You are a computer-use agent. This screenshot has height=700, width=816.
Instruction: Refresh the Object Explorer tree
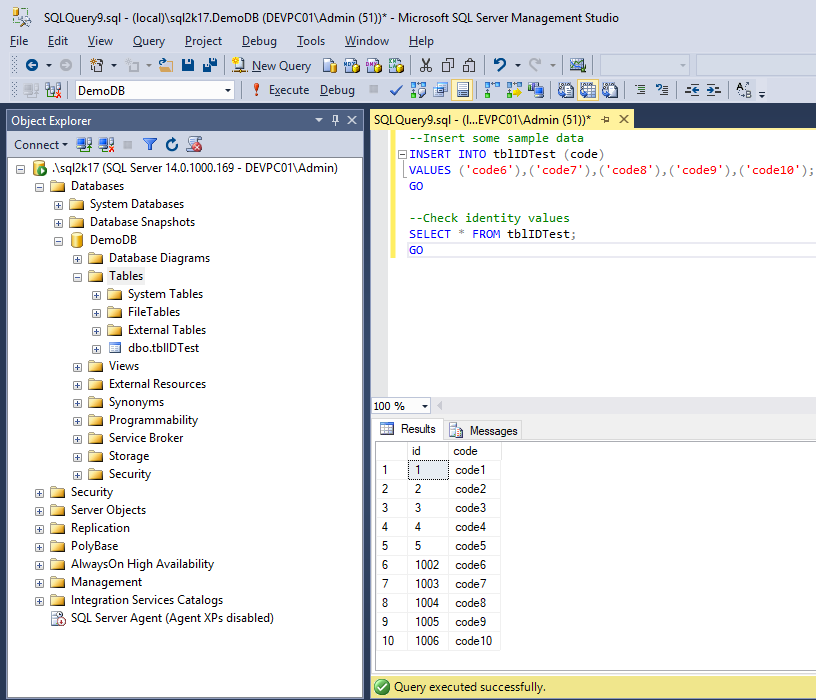172,145
